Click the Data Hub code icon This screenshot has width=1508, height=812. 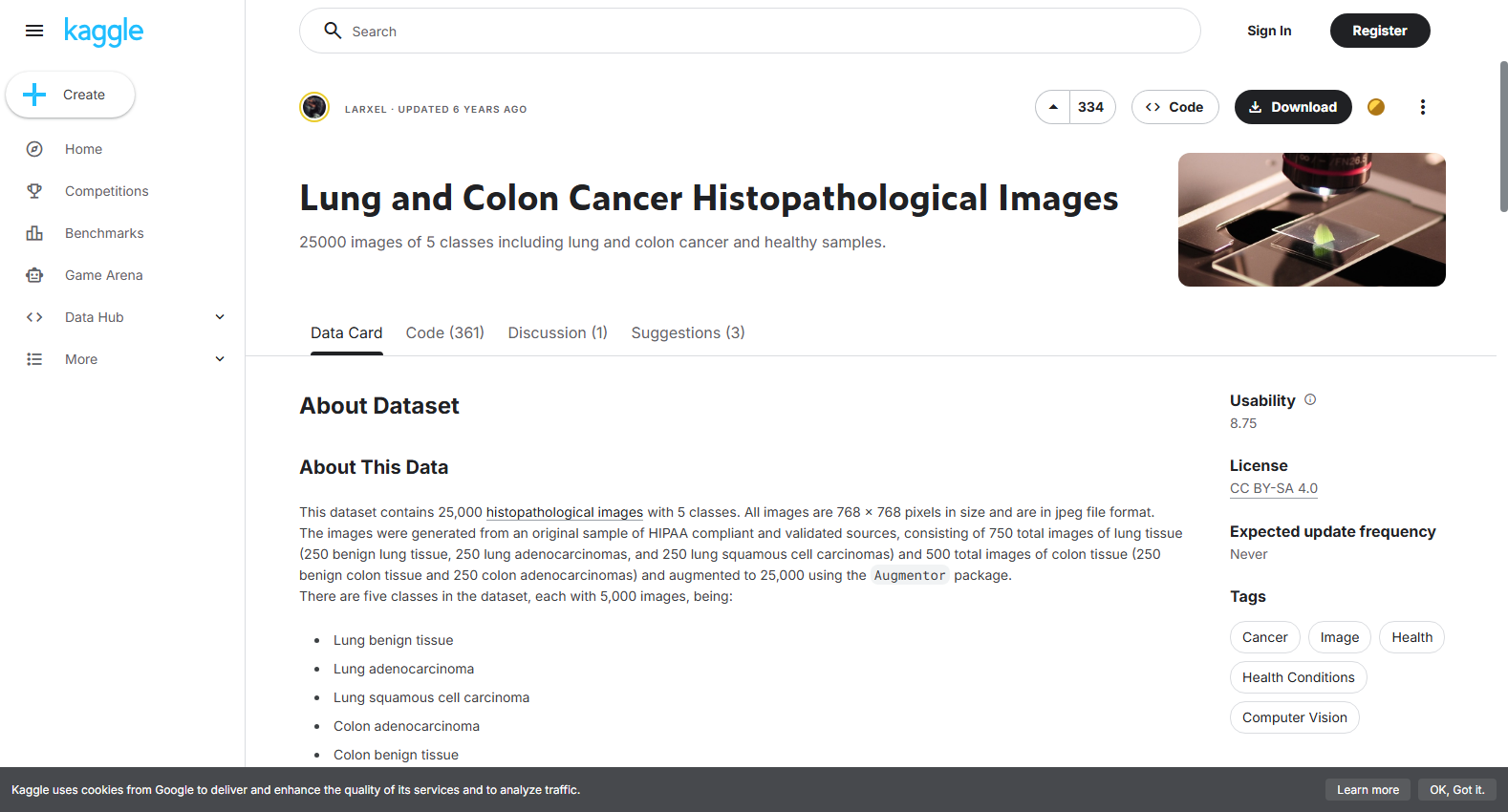pos(34,317)
